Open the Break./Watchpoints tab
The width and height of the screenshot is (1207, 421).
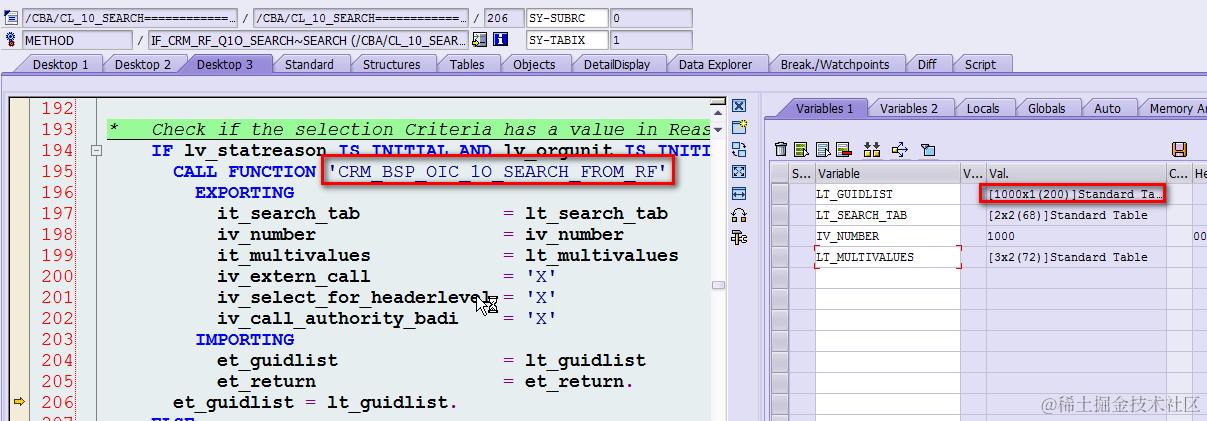coord(835,64)
